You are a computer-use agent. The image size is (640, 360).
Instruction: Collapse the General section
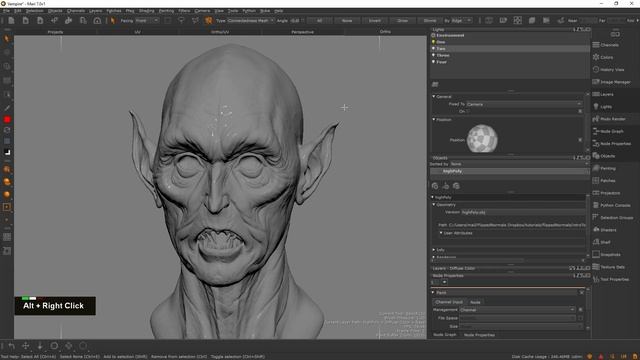click(434, 96)
